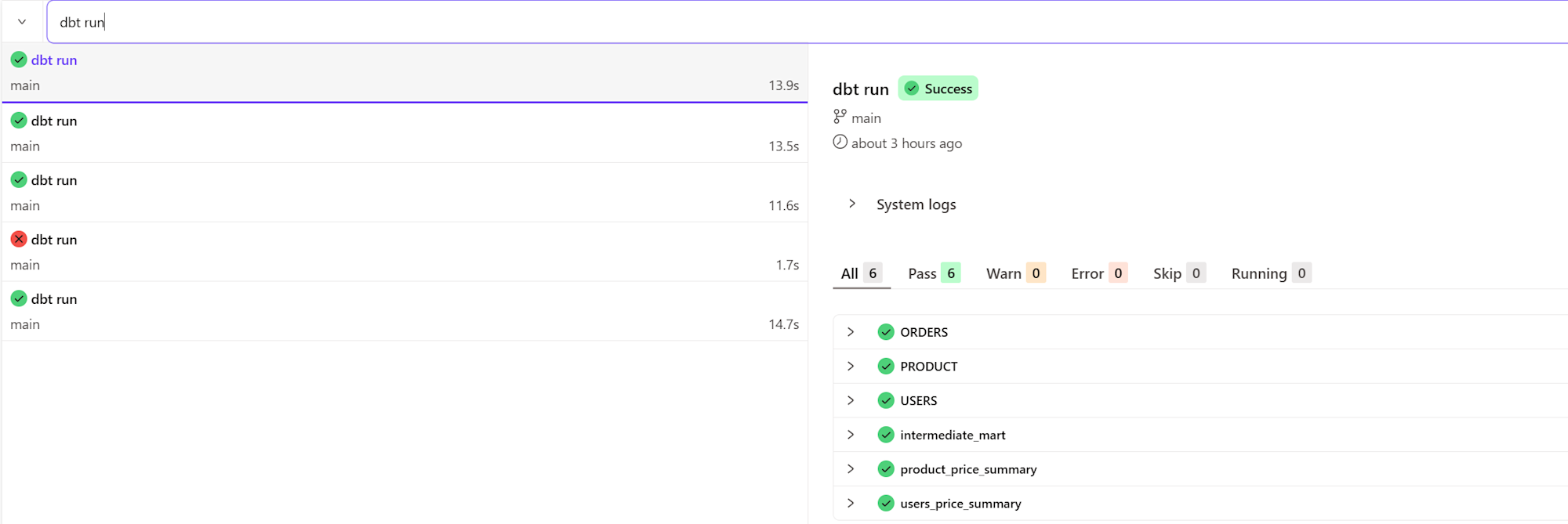Switch to the Error results tab
1568x524 pixels.
click(x=1099, y=273)
